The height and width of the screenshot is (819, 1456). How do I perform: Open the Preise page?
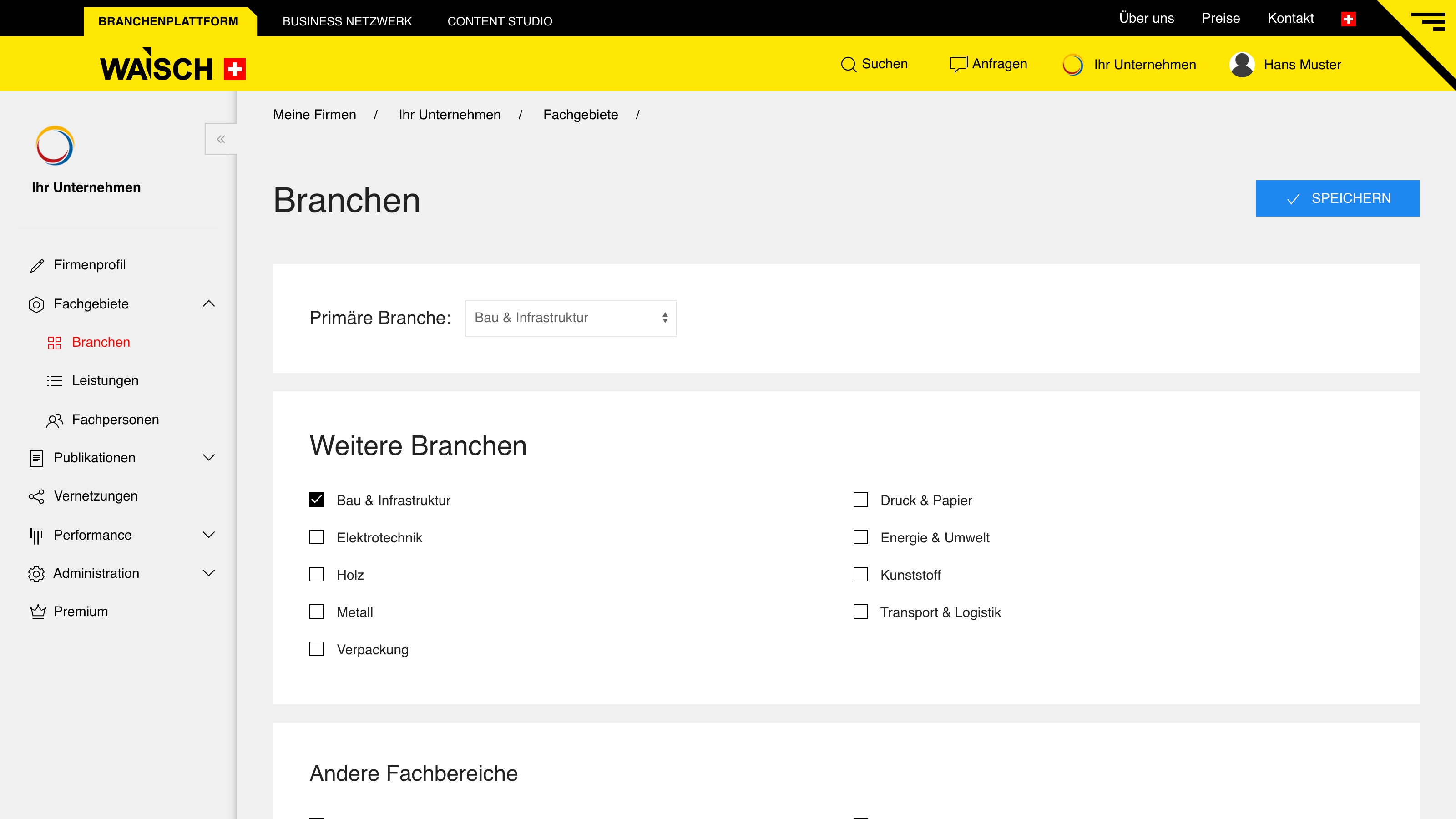click(x=1220, y=19)
